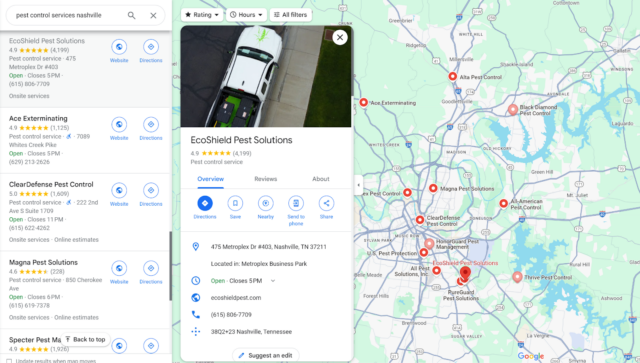Switch to the Reviews tab
This screenshot has height=363, width=640.
click(x=266, y=179)
